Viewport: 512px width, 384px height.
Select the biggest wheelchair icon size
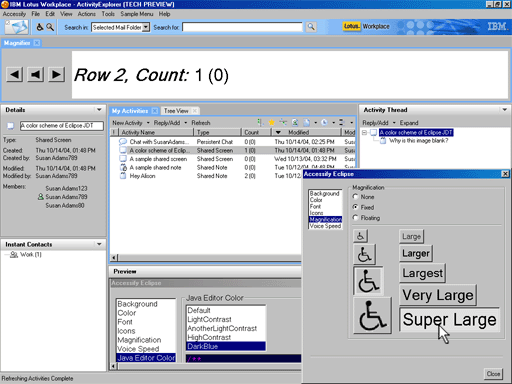[372, 315]
